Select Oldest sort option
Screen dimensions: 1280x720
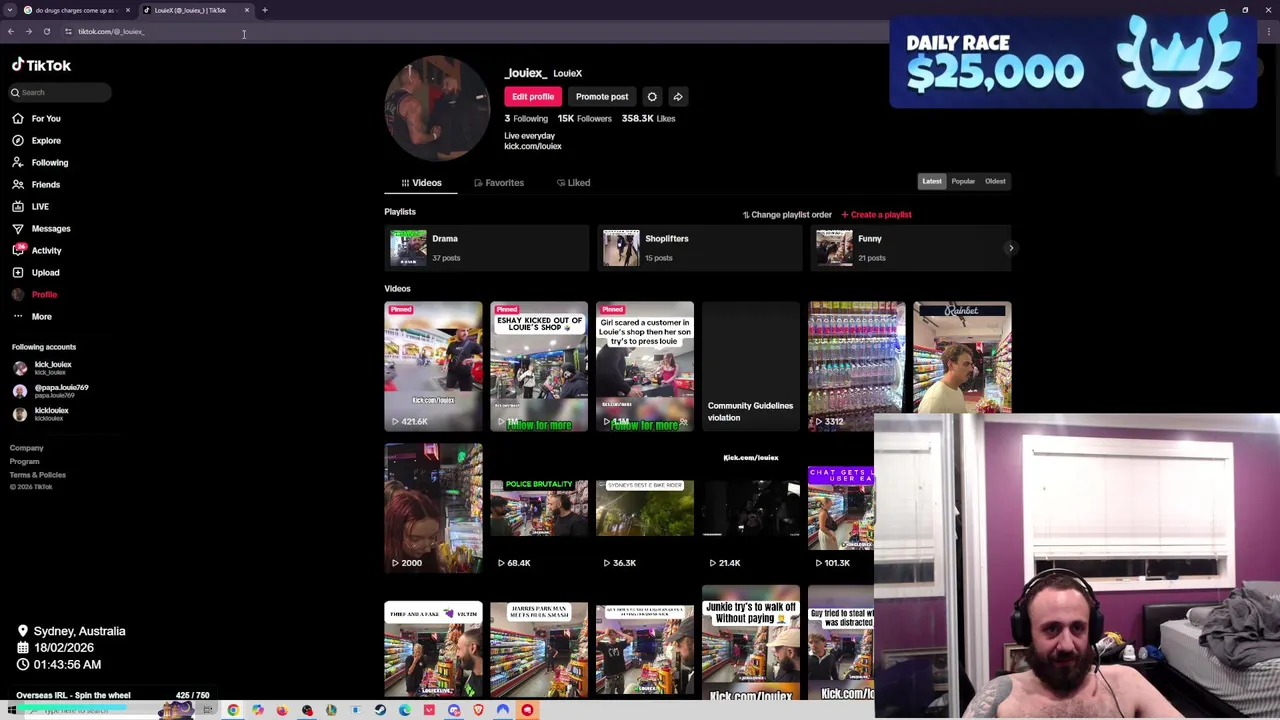coord(995,181)
